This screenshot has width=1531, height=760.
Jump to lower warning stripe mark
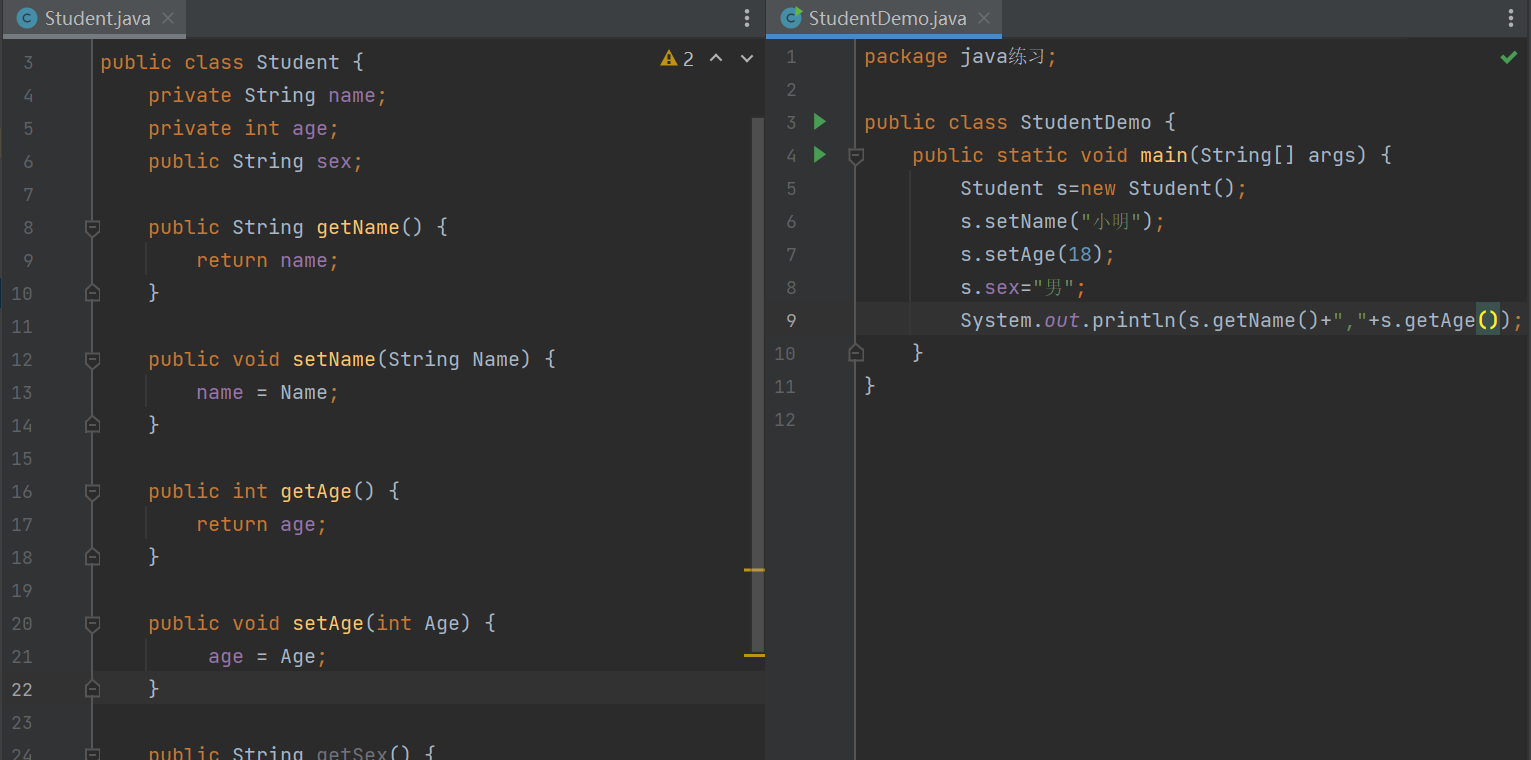(754, 655)
